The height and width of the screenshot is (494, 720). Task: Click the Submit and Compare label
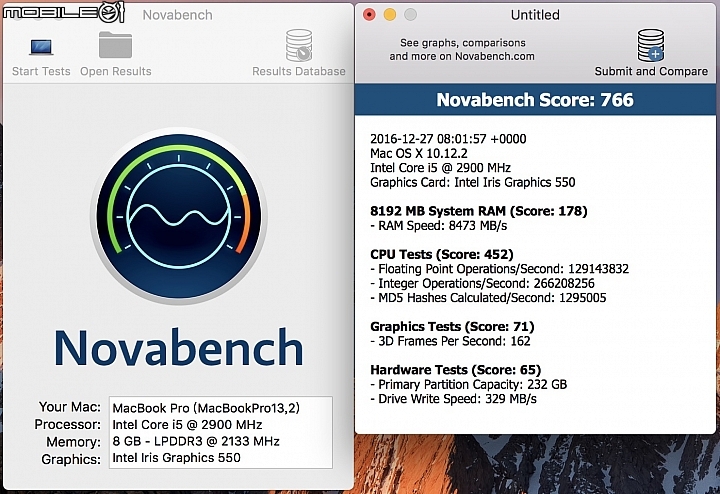(x=651, y=72)
